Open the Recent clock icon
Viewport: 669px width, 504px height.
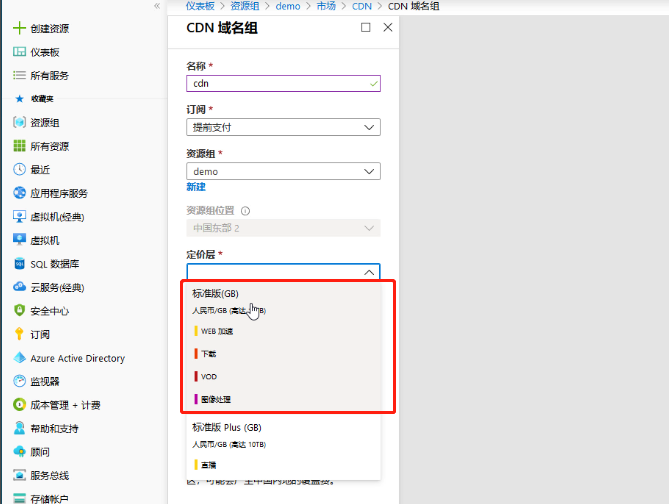(19, 169)
